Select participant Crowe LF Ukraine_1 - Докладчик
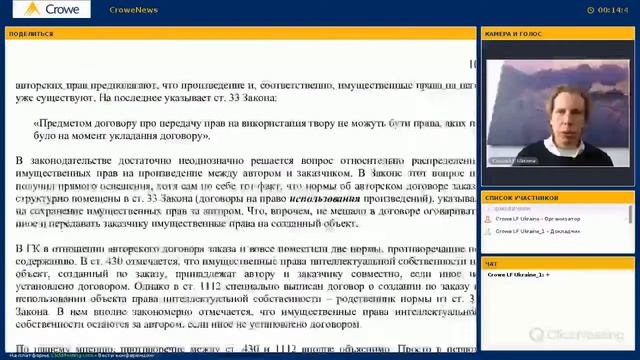Image resolution: width=640 pixels, height=360 pixels. point(538,231)
